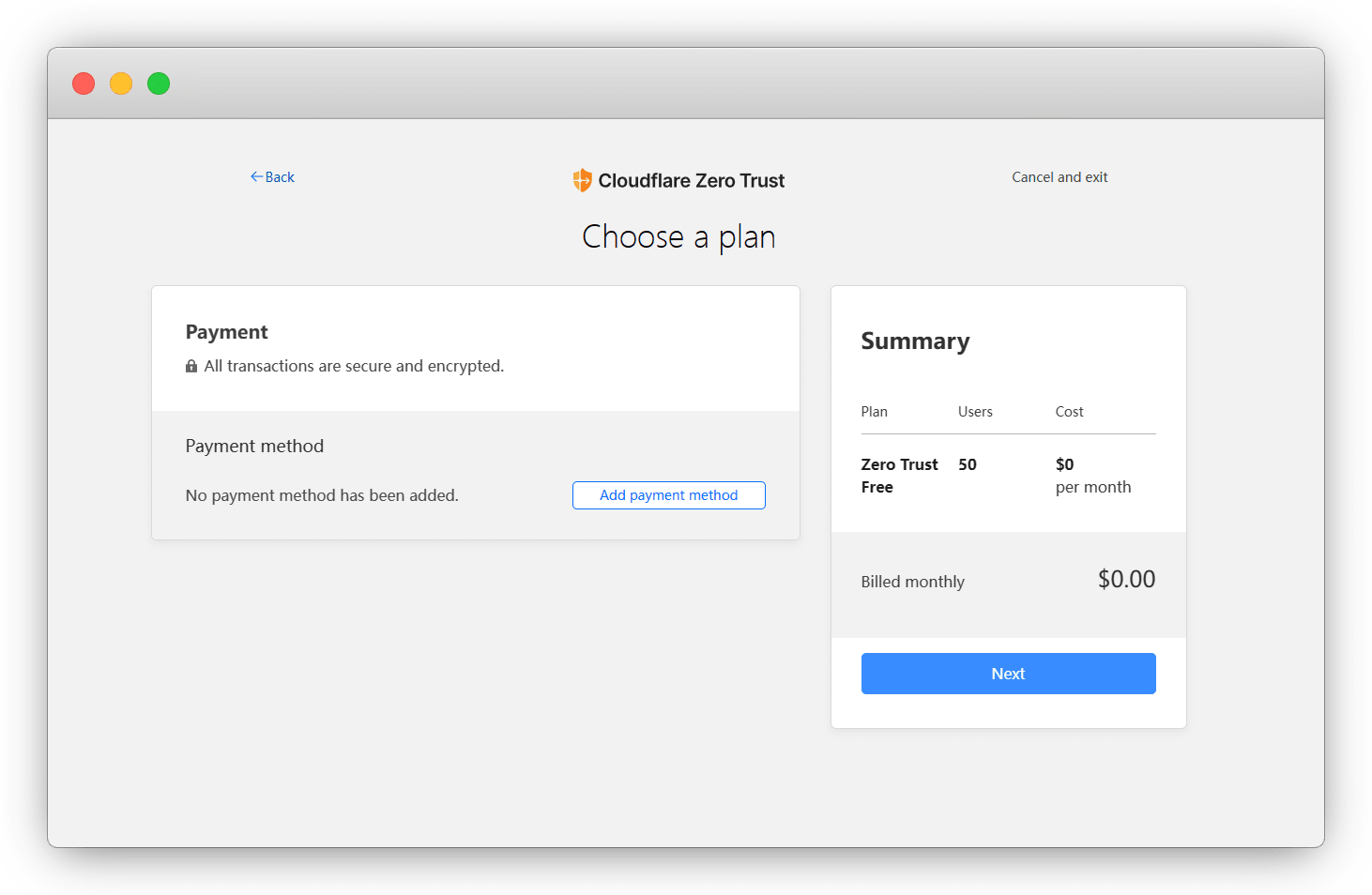The width and height of the screenshot is (1372, 895).
Task: Go back using the Back link
Action: click(x=272, y=177)
